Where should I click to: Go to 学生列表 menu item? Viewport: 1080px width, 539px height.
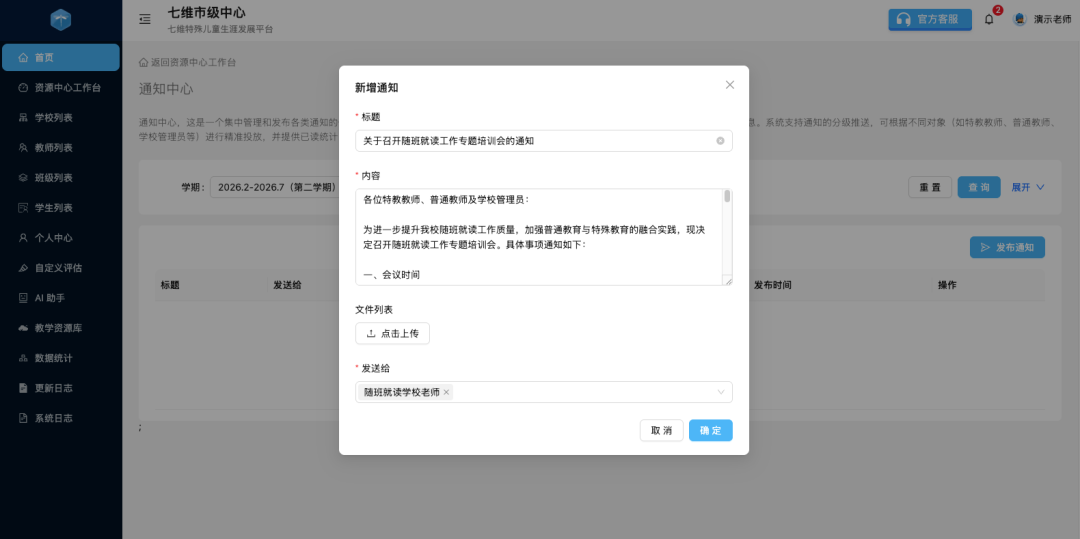[61, 208]
